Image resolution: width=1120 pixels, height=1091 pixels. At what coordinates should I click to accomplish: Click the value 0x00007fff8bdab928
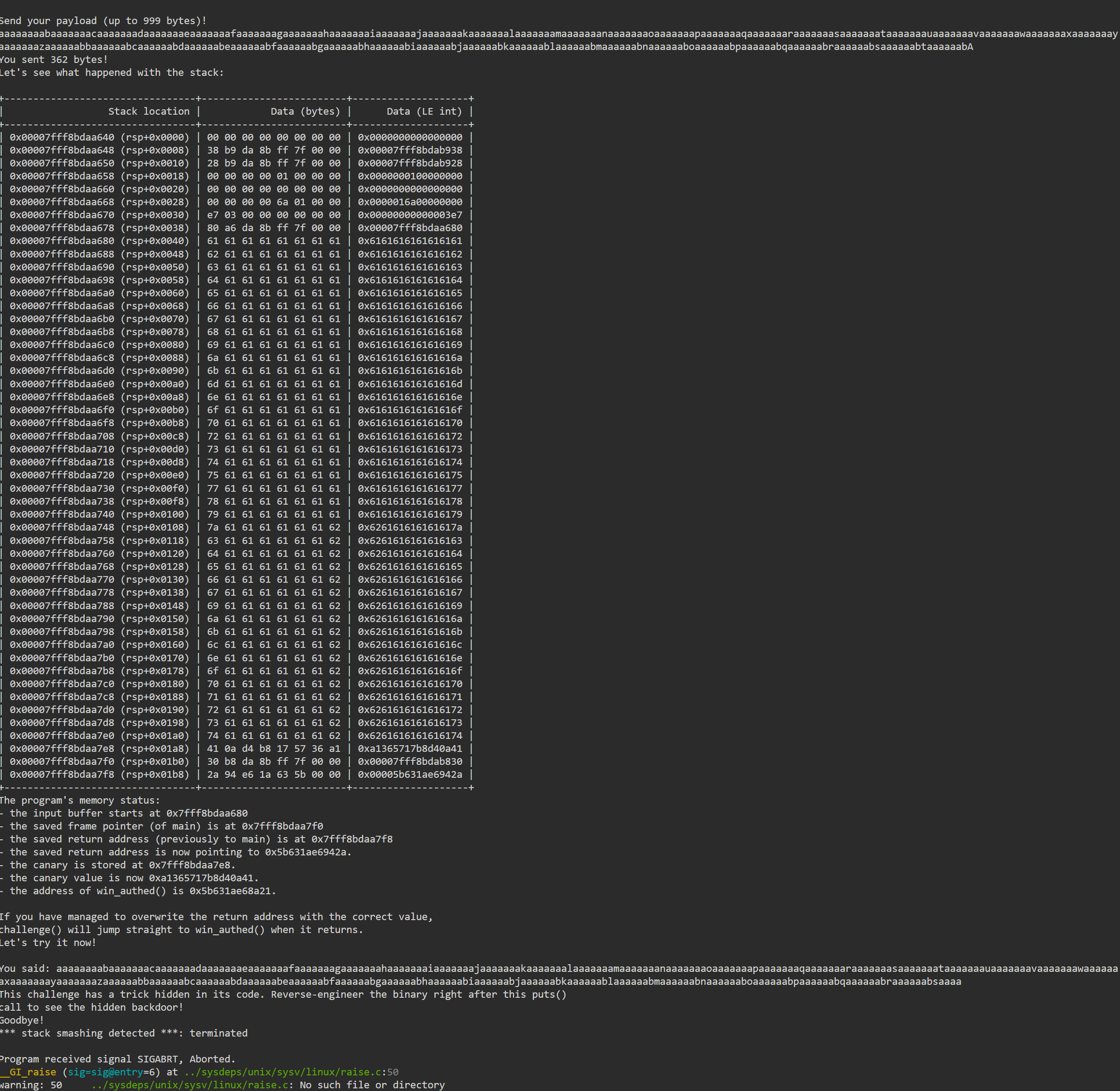[x=410, y=163]
